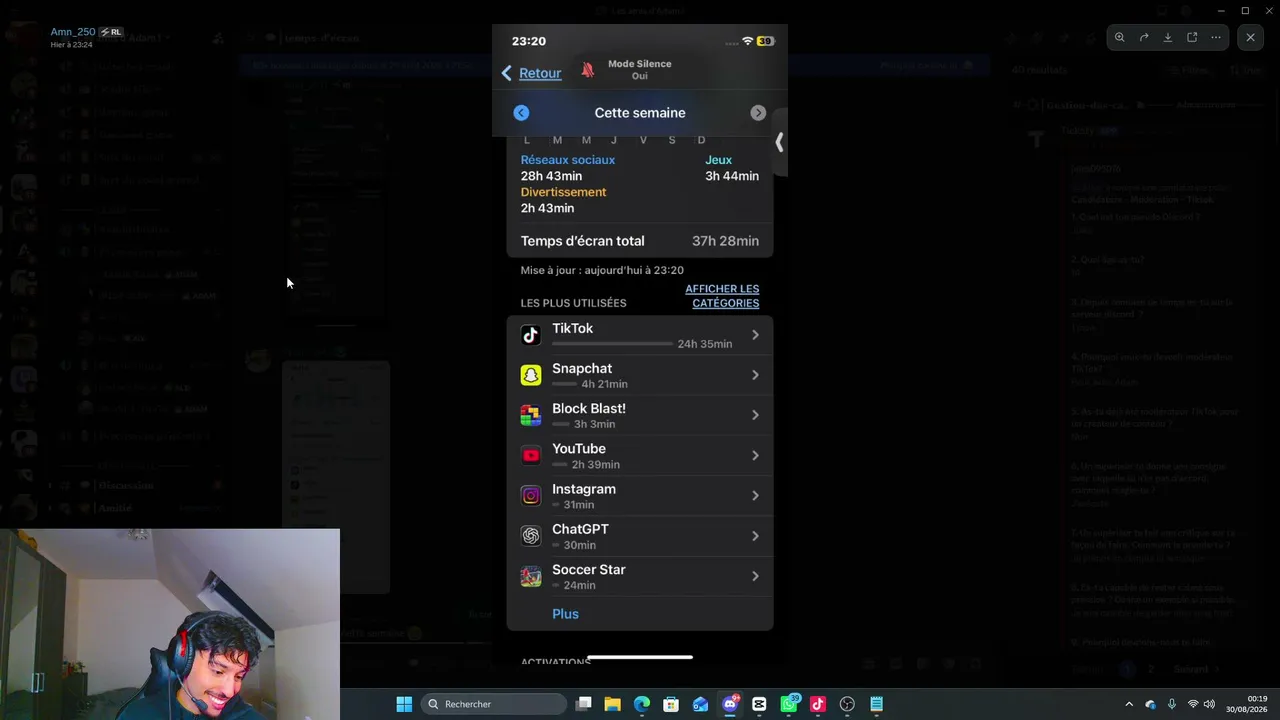The height and width of the screenshot is (720, 1280).
Task: Open the Wi-Fi network tray icon
Action: click(1193, 704)
